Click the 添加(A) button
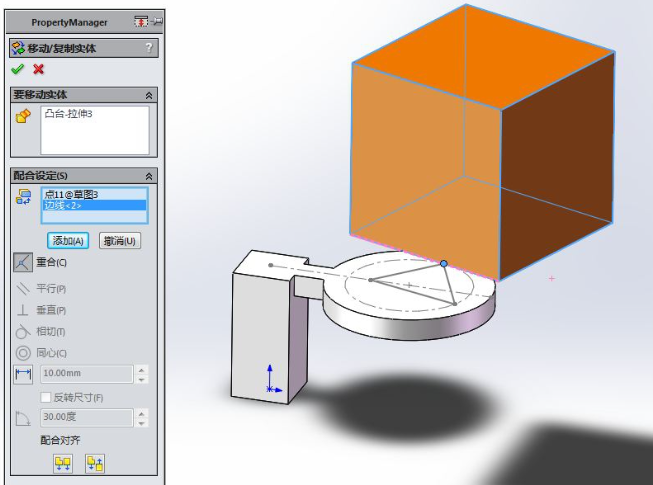Screen dimensions: 653x485 click(68, 241)
